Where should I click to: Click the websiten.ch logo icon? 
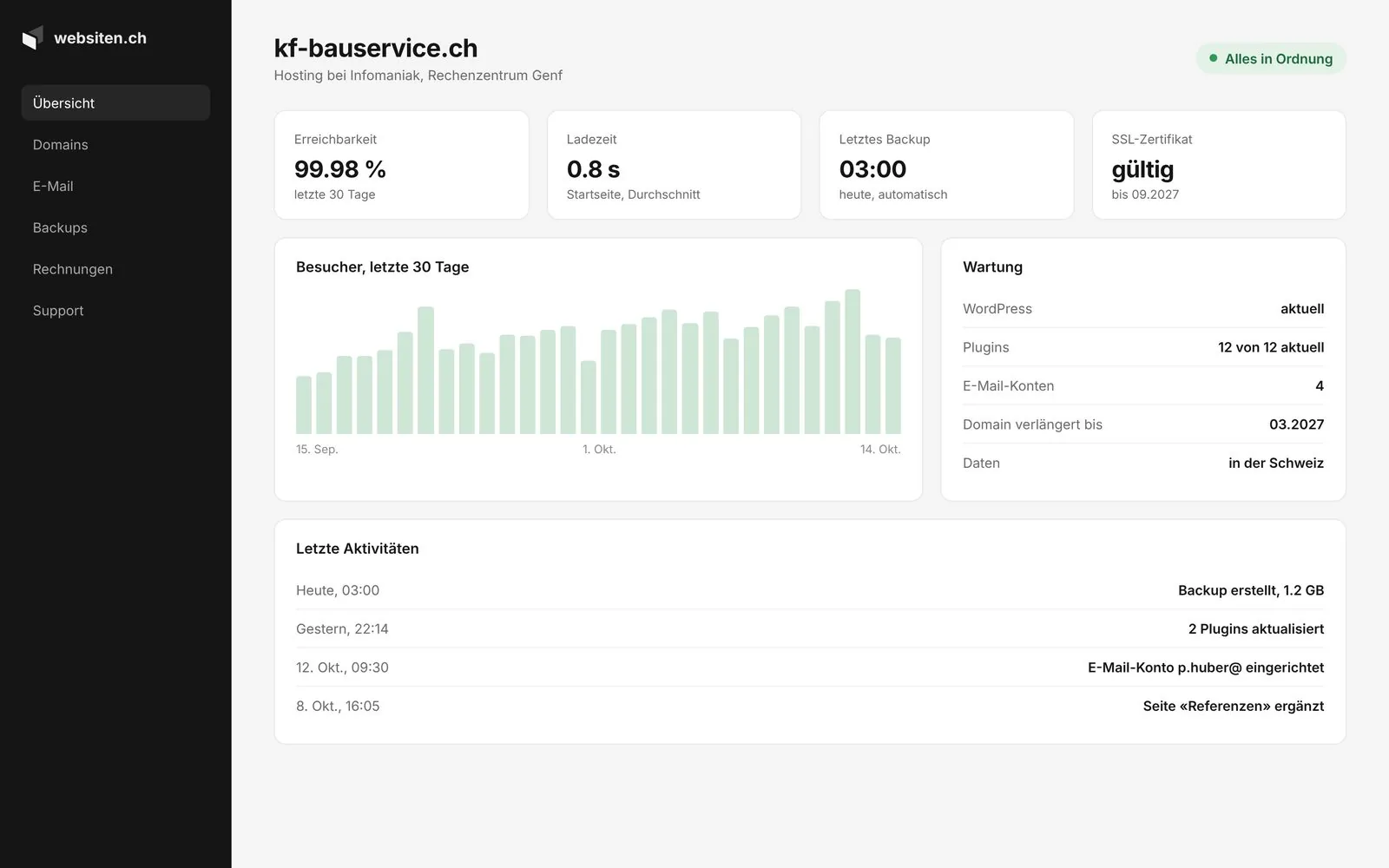(x=32, y=38)
